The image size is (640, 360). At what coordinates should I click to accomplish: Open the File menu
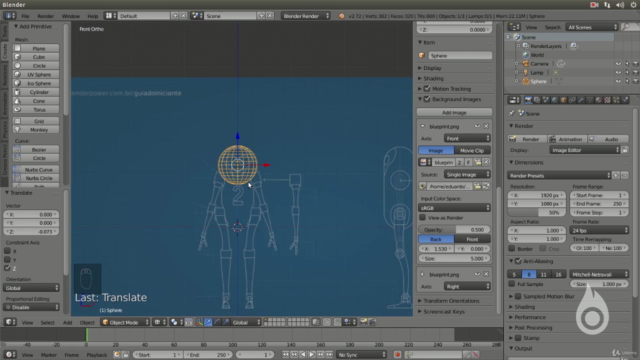coord(25,16)
